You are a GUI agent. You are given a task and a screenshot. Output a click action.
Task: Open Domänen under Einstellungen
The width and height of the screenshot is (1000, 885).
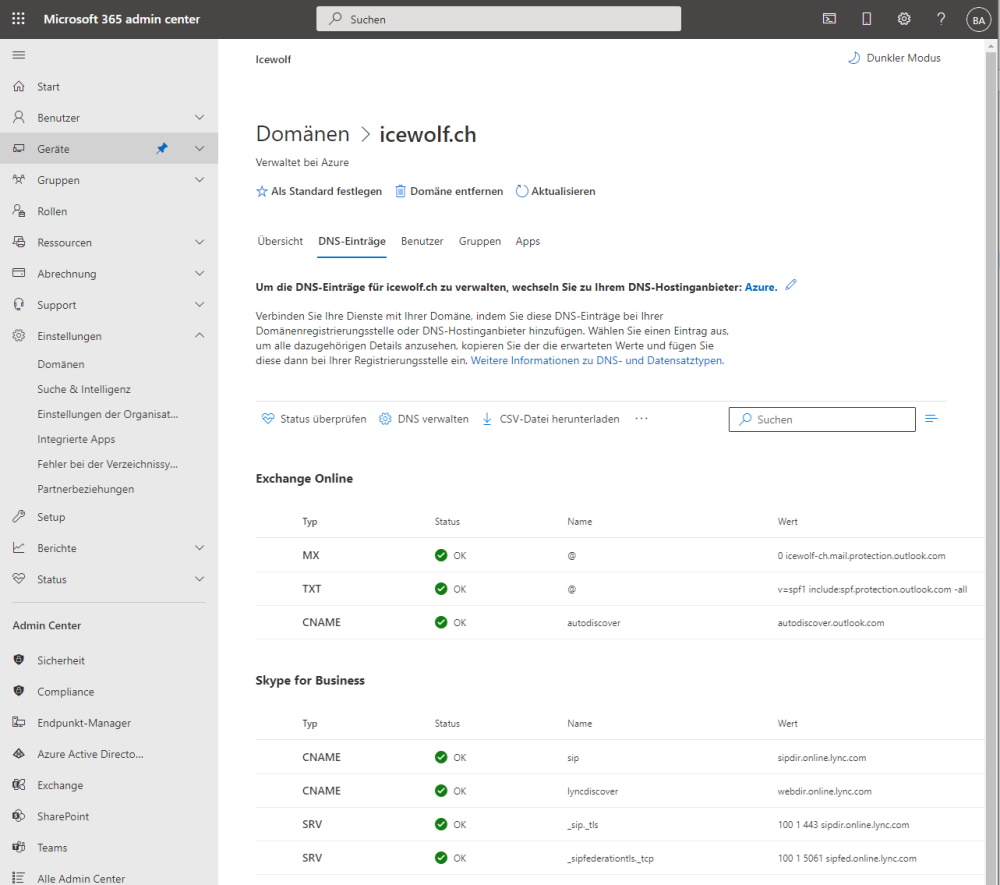tap(61, 364)
